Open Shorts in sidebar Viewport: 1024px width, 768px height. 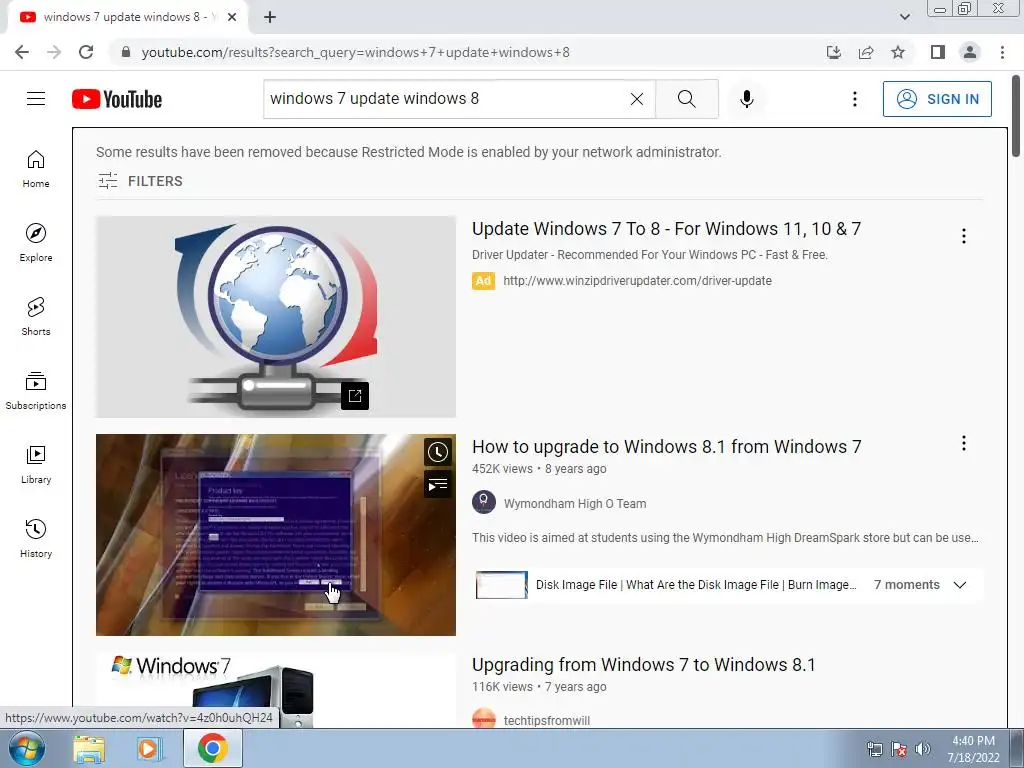point(36,317)
